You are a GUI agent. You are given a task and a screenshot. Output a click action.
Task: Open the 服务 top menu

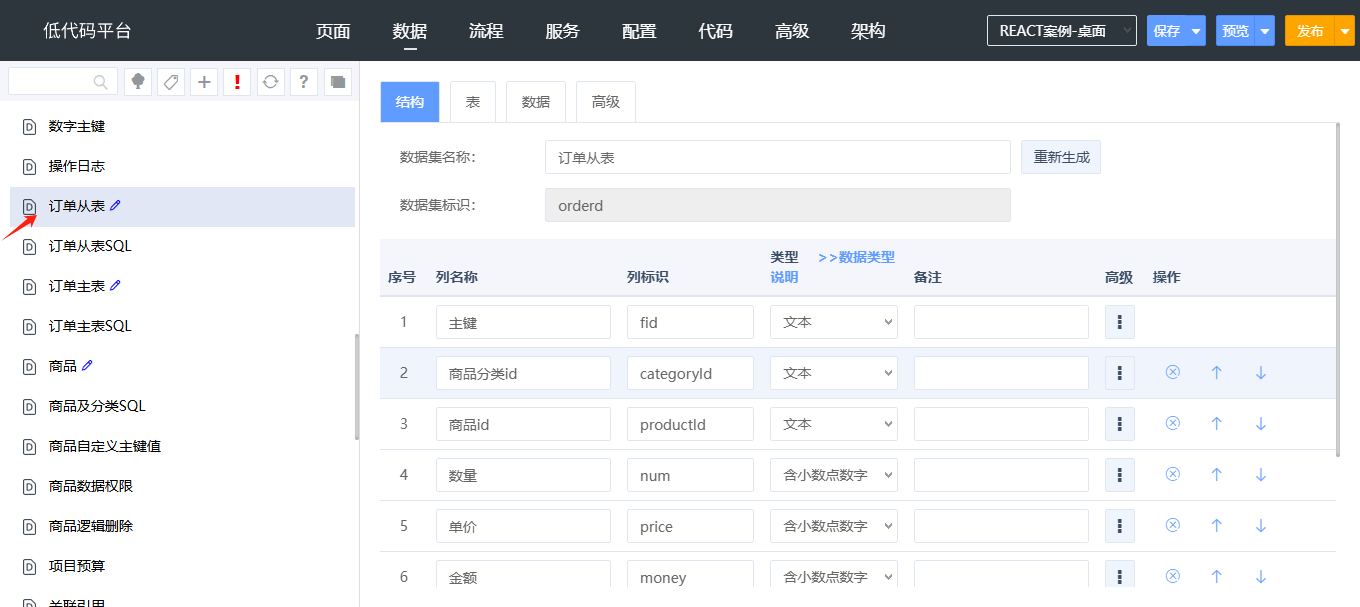click(562, 31)
